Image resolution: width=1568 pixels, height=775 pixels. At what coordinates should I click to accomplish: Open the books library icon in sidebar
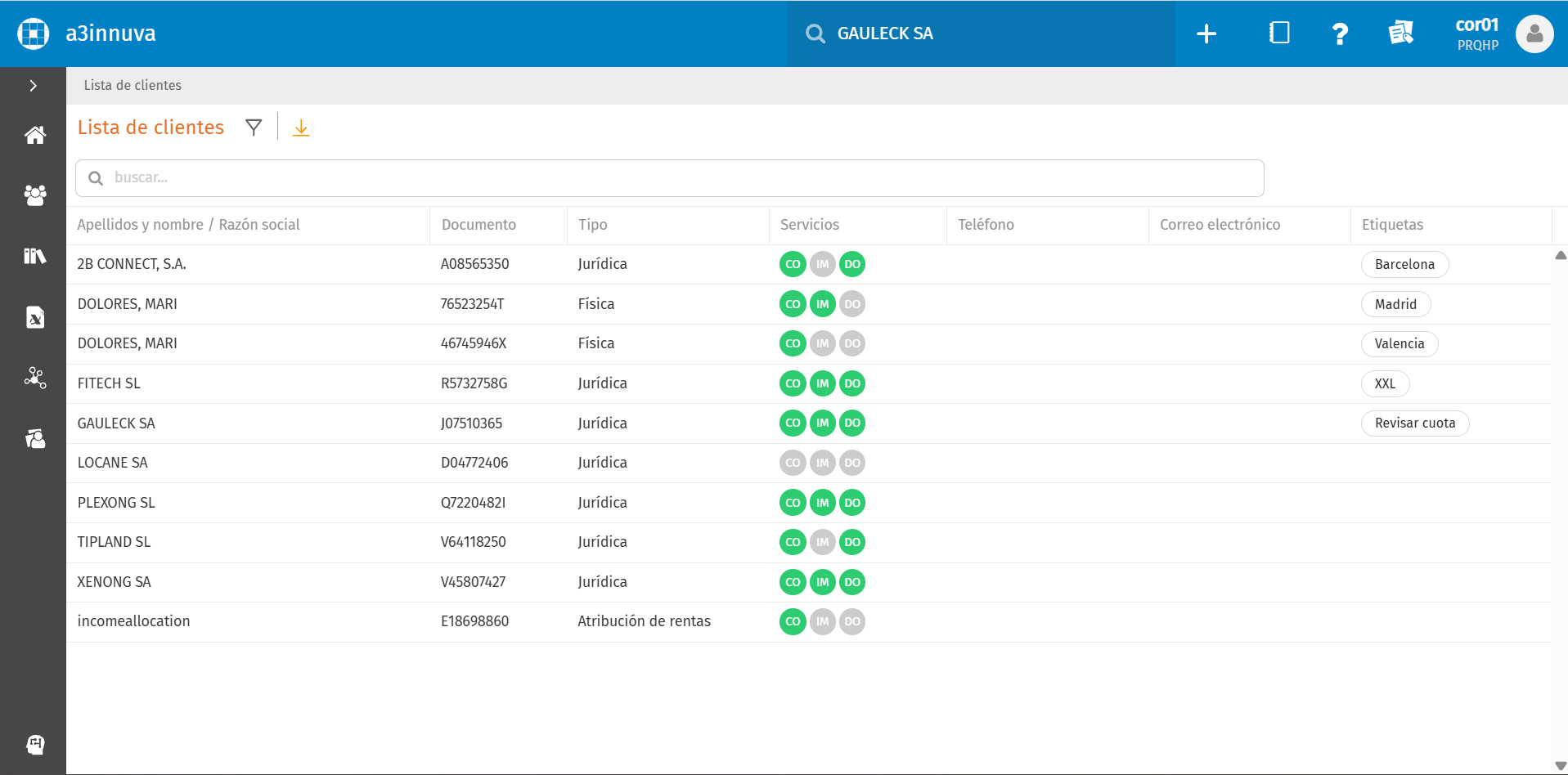tap(34, 256)
